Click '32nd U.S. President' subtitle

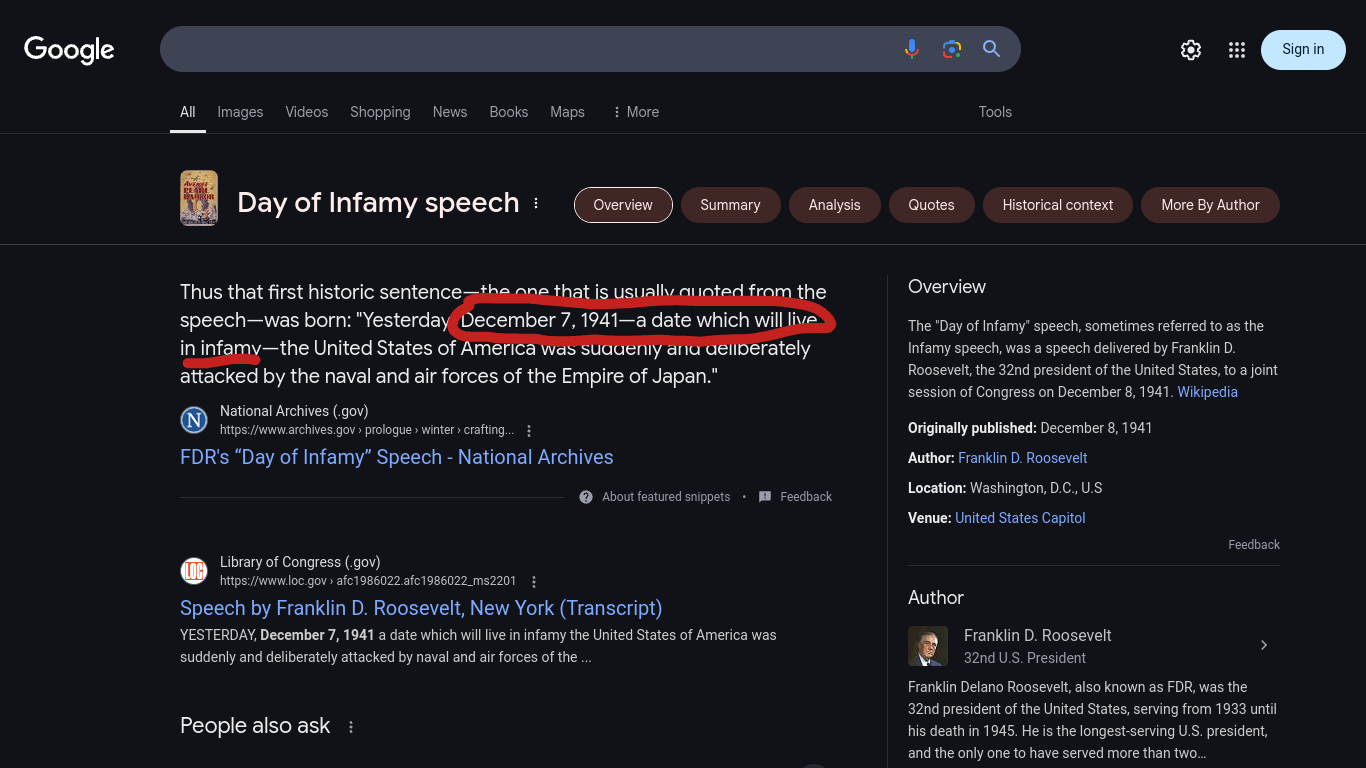point(1025,658)
